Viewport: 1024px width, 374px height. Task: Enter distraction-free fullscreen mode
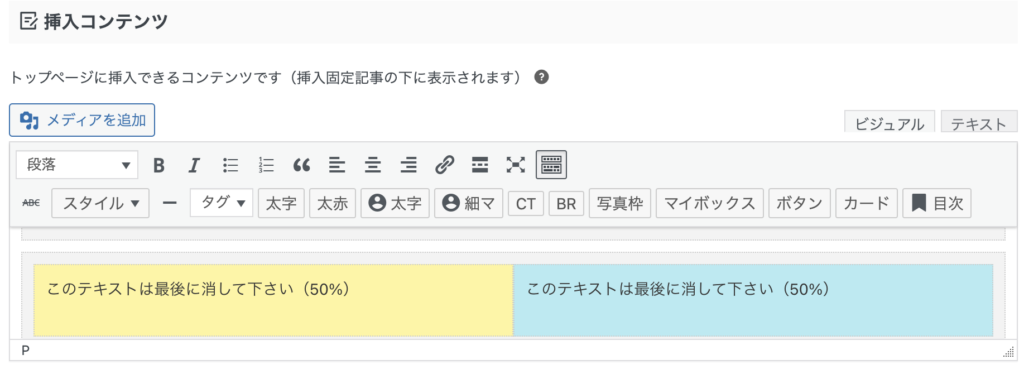pos(516,165)
